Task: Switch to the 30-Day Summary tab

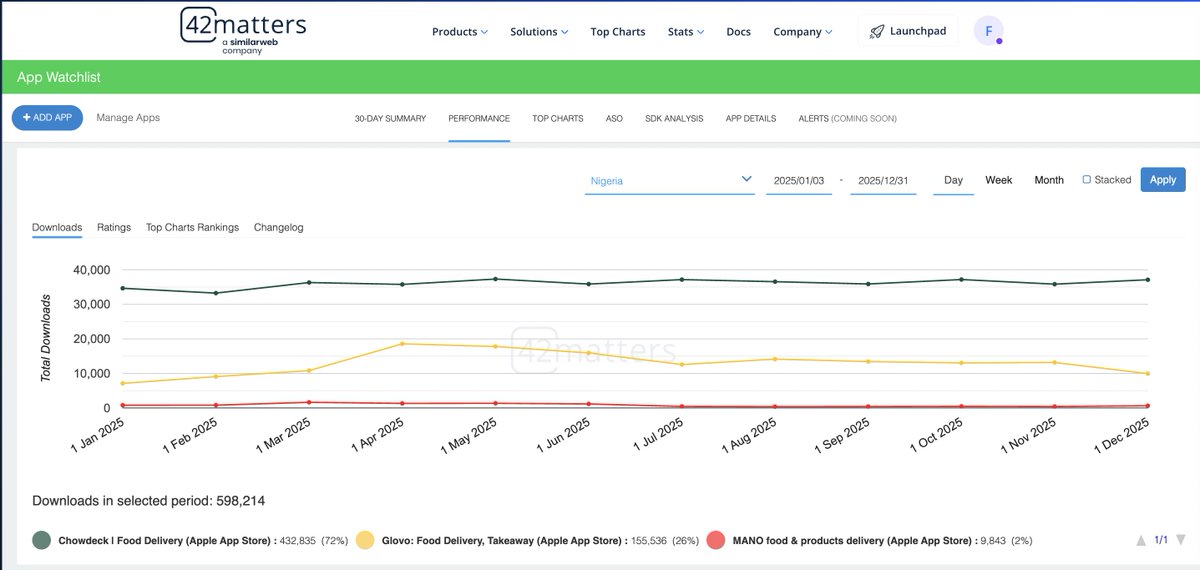Action: click(x=390, y=118)
